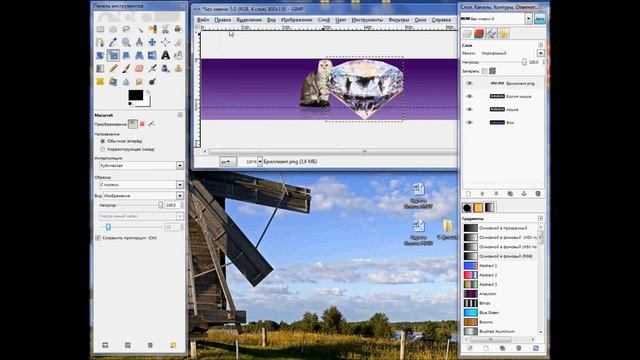This screenshot has width=640, height=360.
Task: Select the Ellipse Select tool
Action: tap(113, 29)
